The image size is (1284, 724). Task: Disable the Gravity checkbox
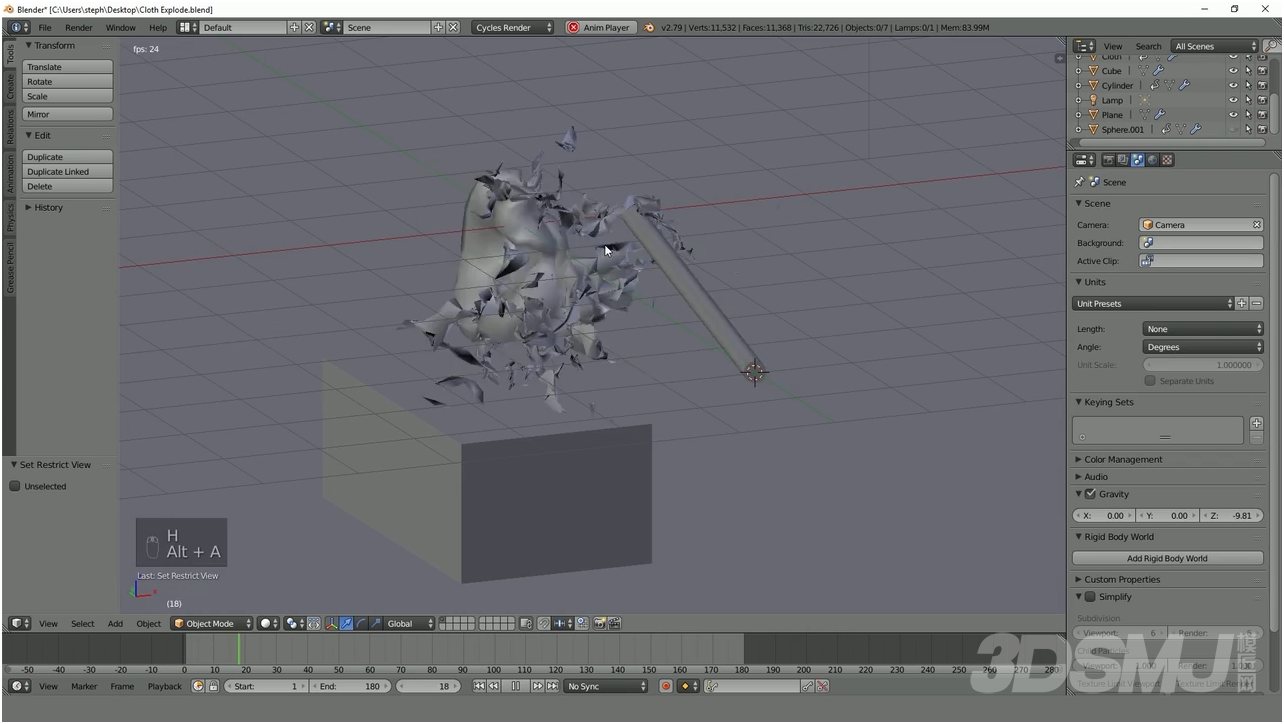(x=1091, y=494)
